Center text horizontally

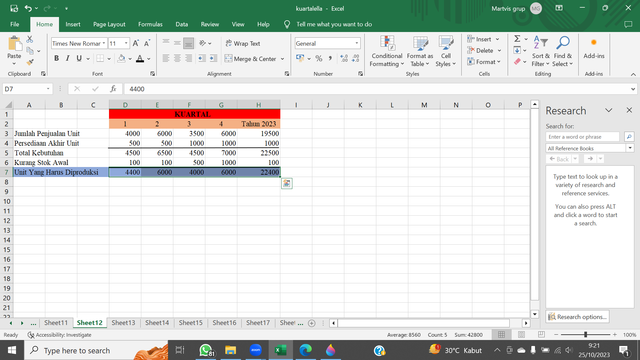(x=177, y=58)
